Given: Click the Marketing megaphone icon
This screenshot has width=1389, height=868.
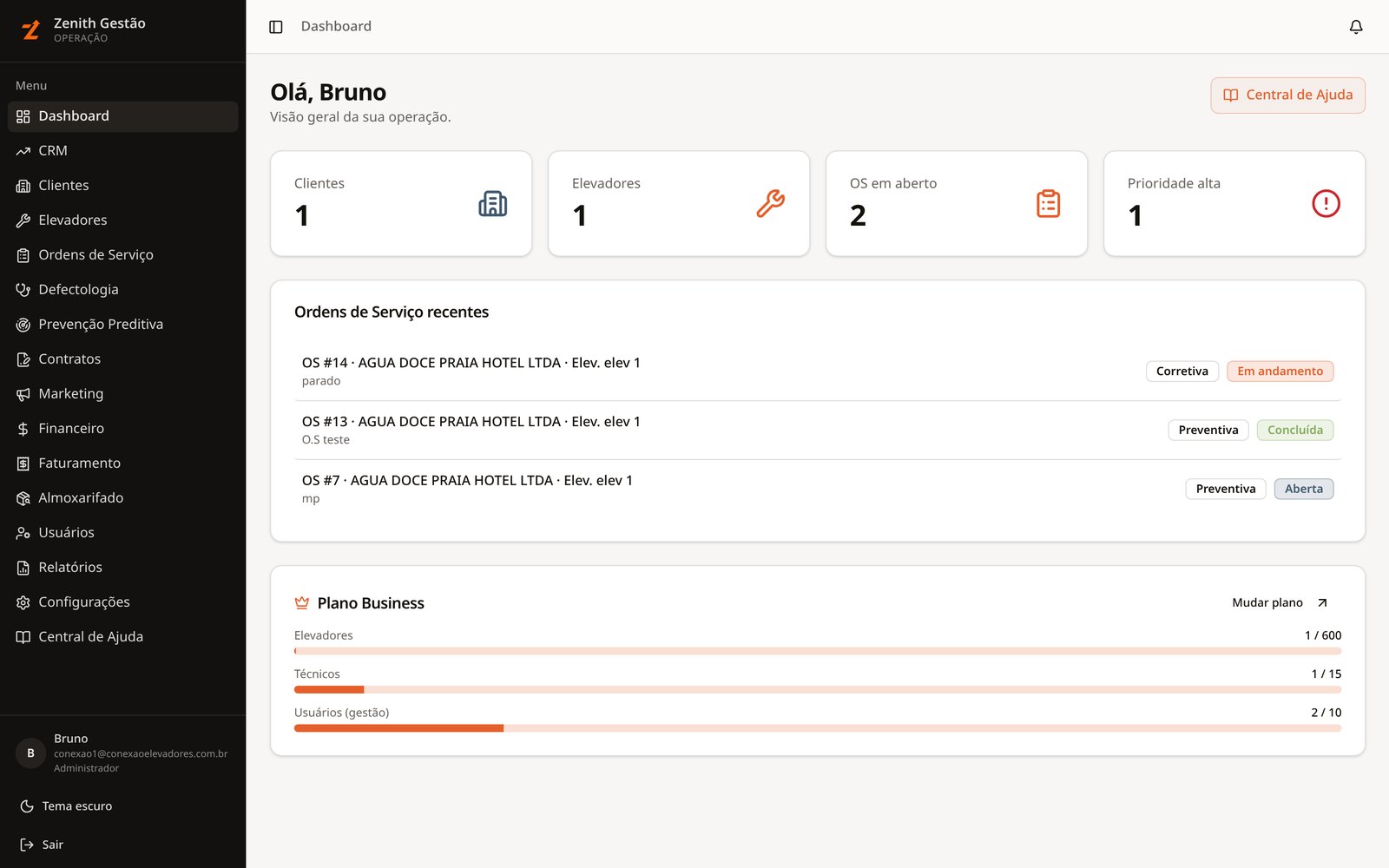Looking at the screenshot, I should click(x=23, y=394).
